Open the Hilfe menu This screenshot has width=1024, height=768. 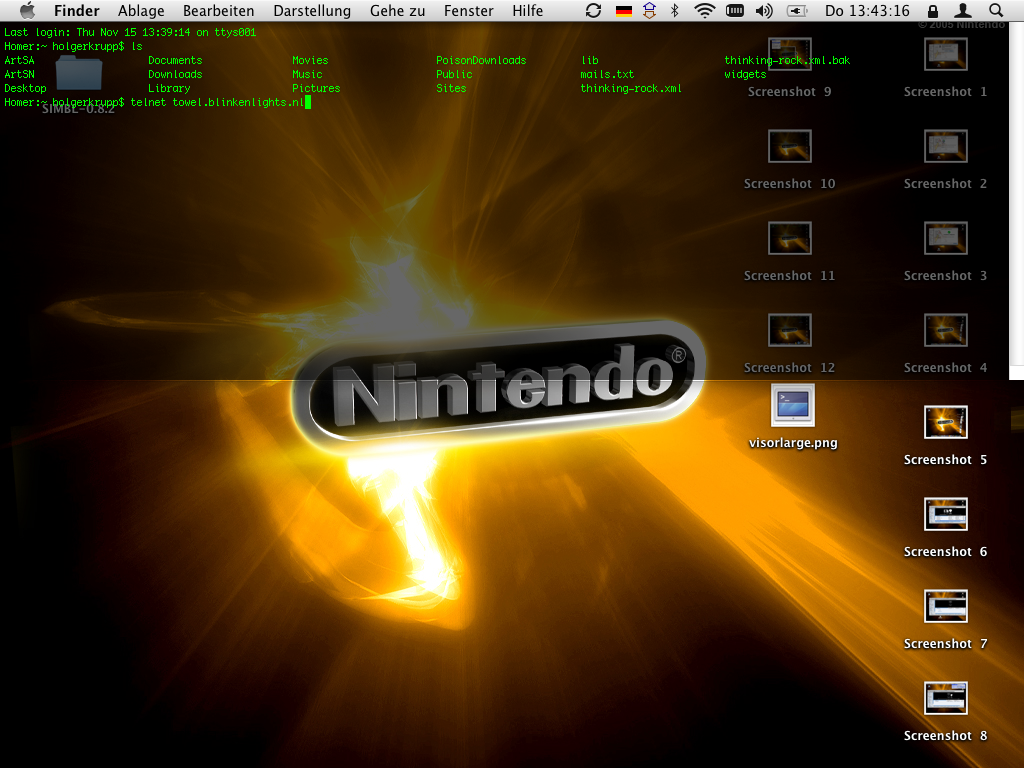point(527,10)
